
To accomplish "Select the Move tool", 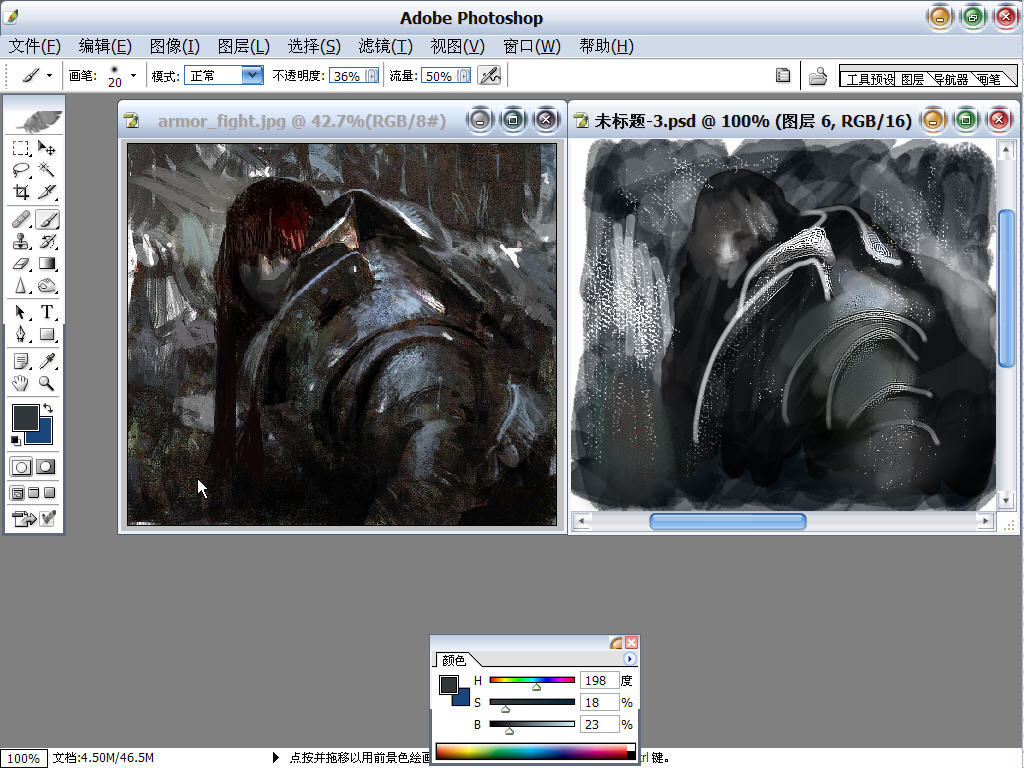I will pyautogui.click(x=46, y=148).
